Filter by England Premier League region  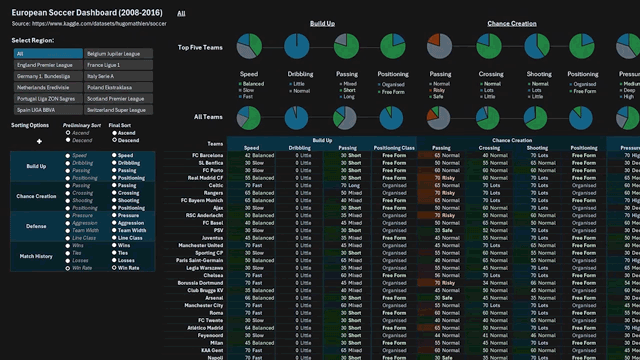pyautogui.click(x=48, y=65)
